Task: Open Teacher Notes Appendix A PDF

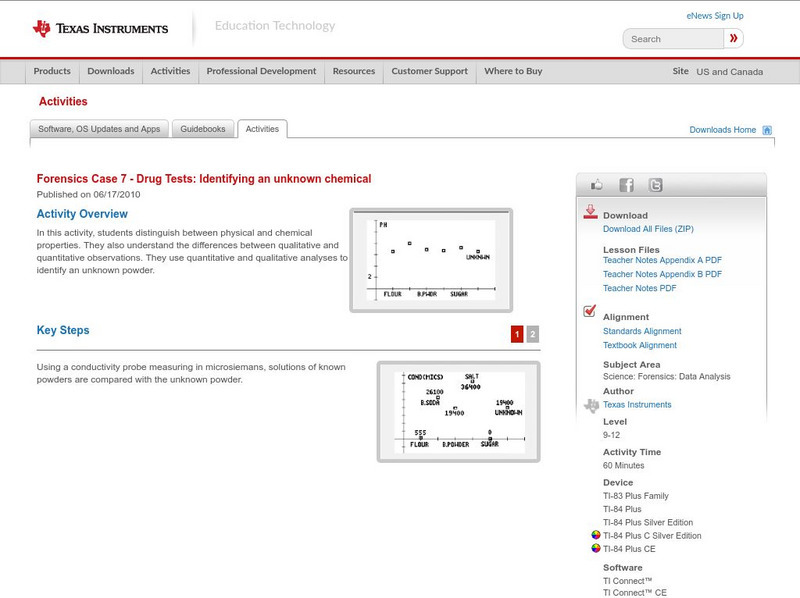Action: click(x=662, y=260)
